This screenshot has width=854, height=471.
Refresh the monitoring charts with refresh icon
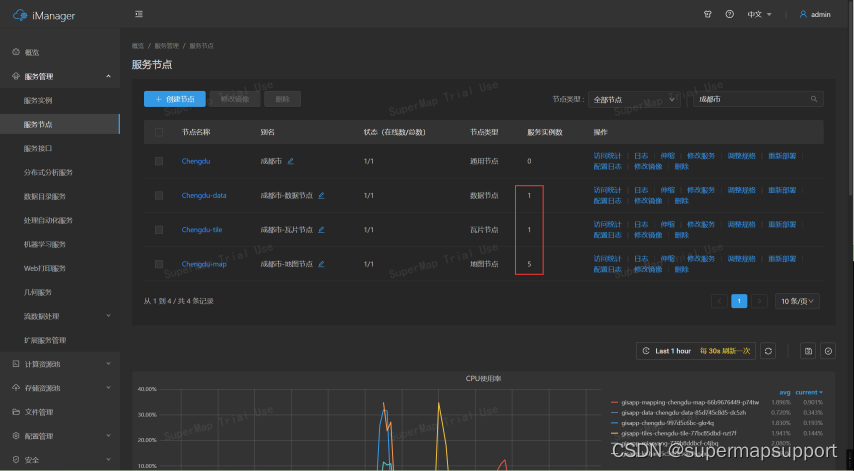click(x=768, y=351)
